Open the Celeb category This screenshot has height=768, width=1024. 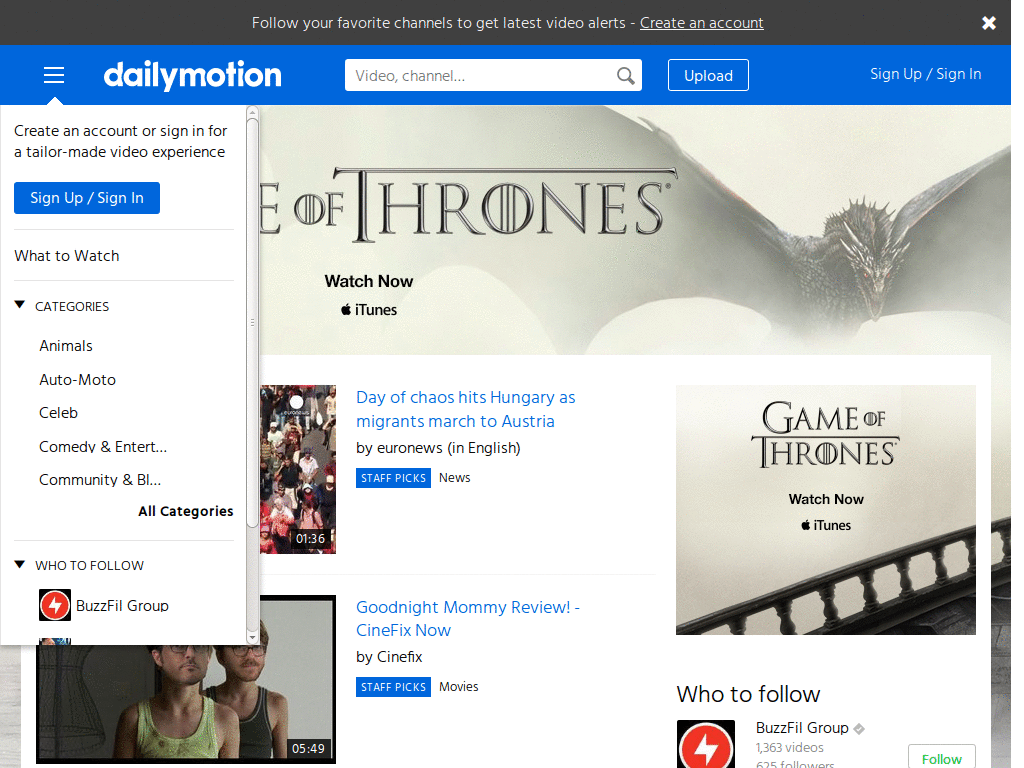click(58, 412)
